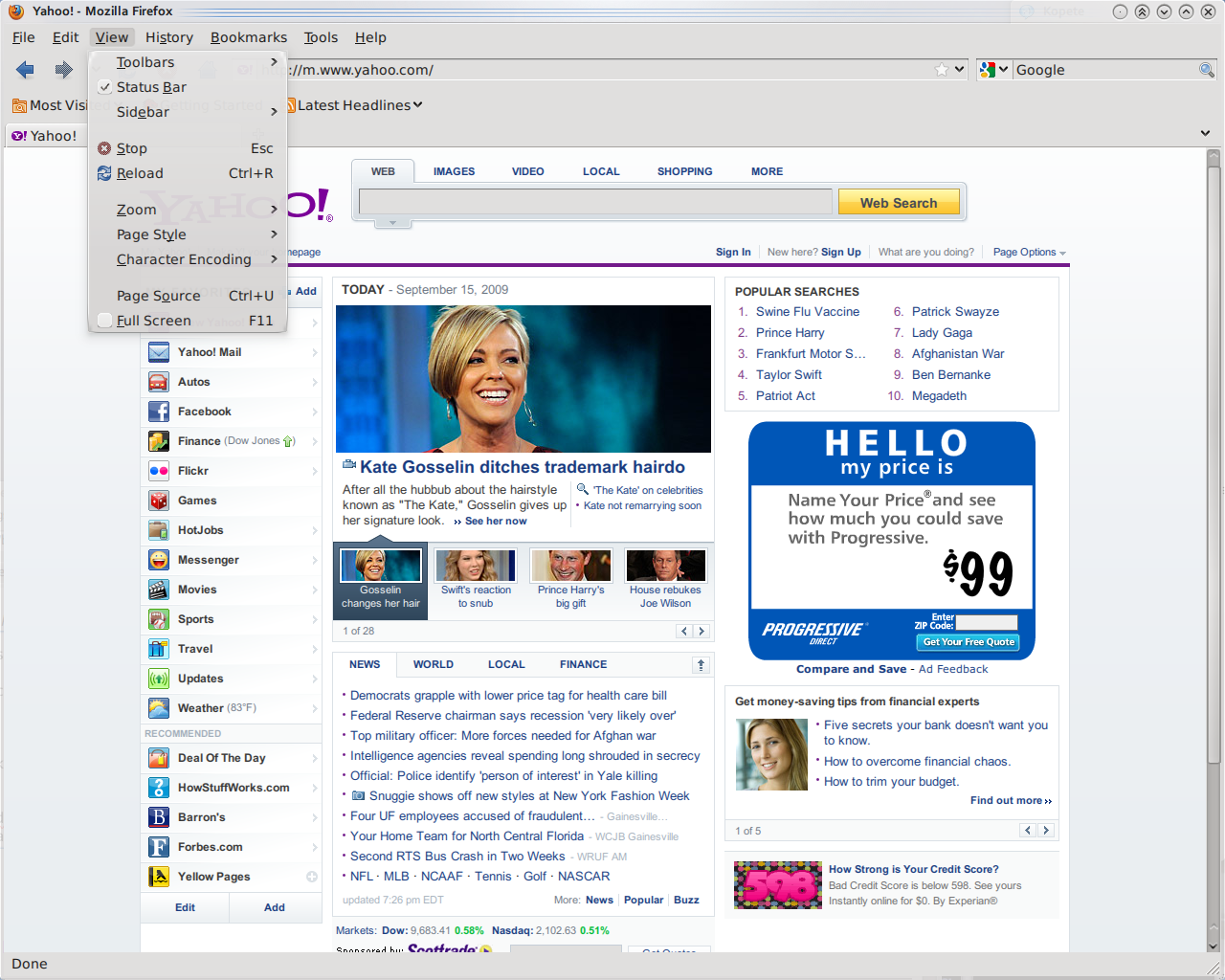
Task: Open the Bookmarks menu
Action: (249, 37)
